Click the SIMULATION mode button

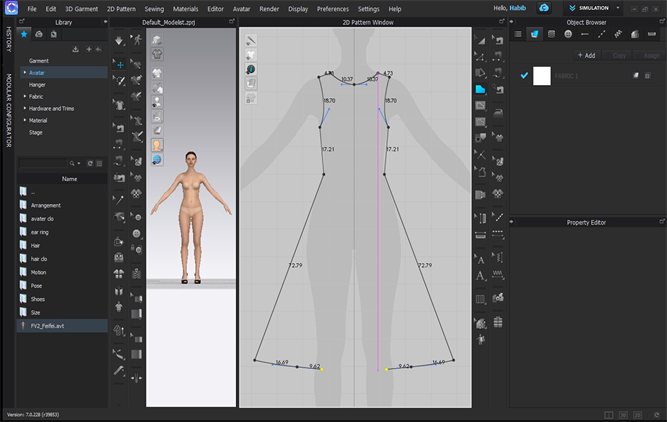590,8
